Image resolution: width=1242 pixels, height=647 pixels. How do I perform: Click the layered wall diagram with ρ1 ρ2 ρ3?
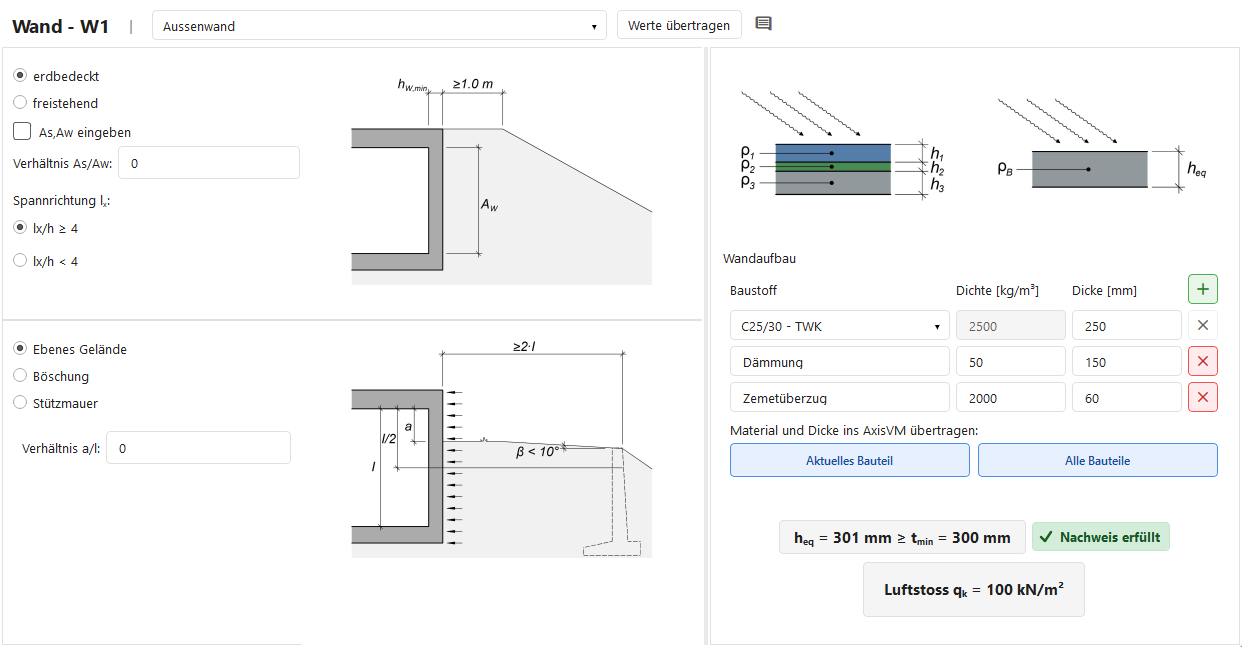841,147
